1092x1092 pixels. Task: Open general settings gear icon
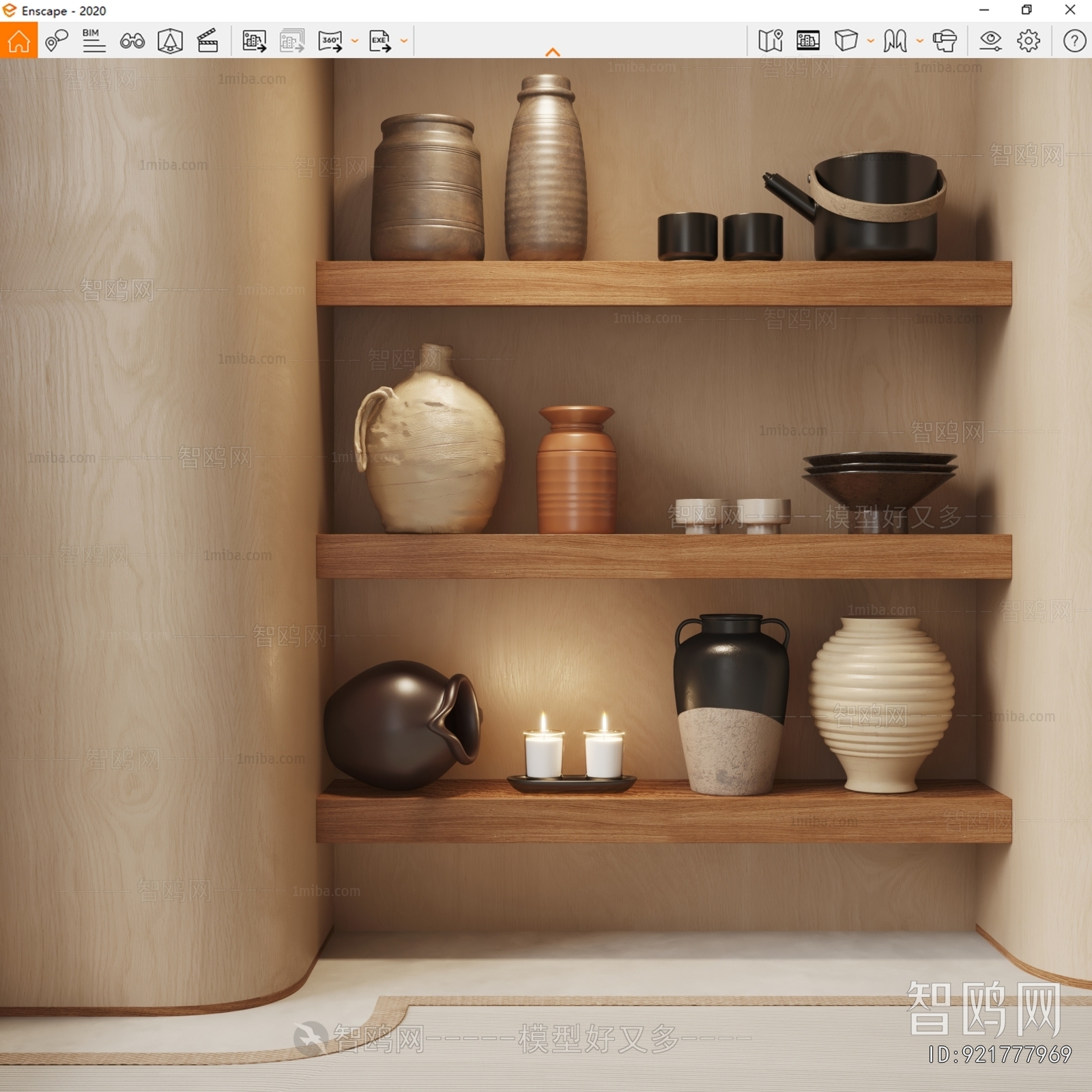coord(1029,41)
